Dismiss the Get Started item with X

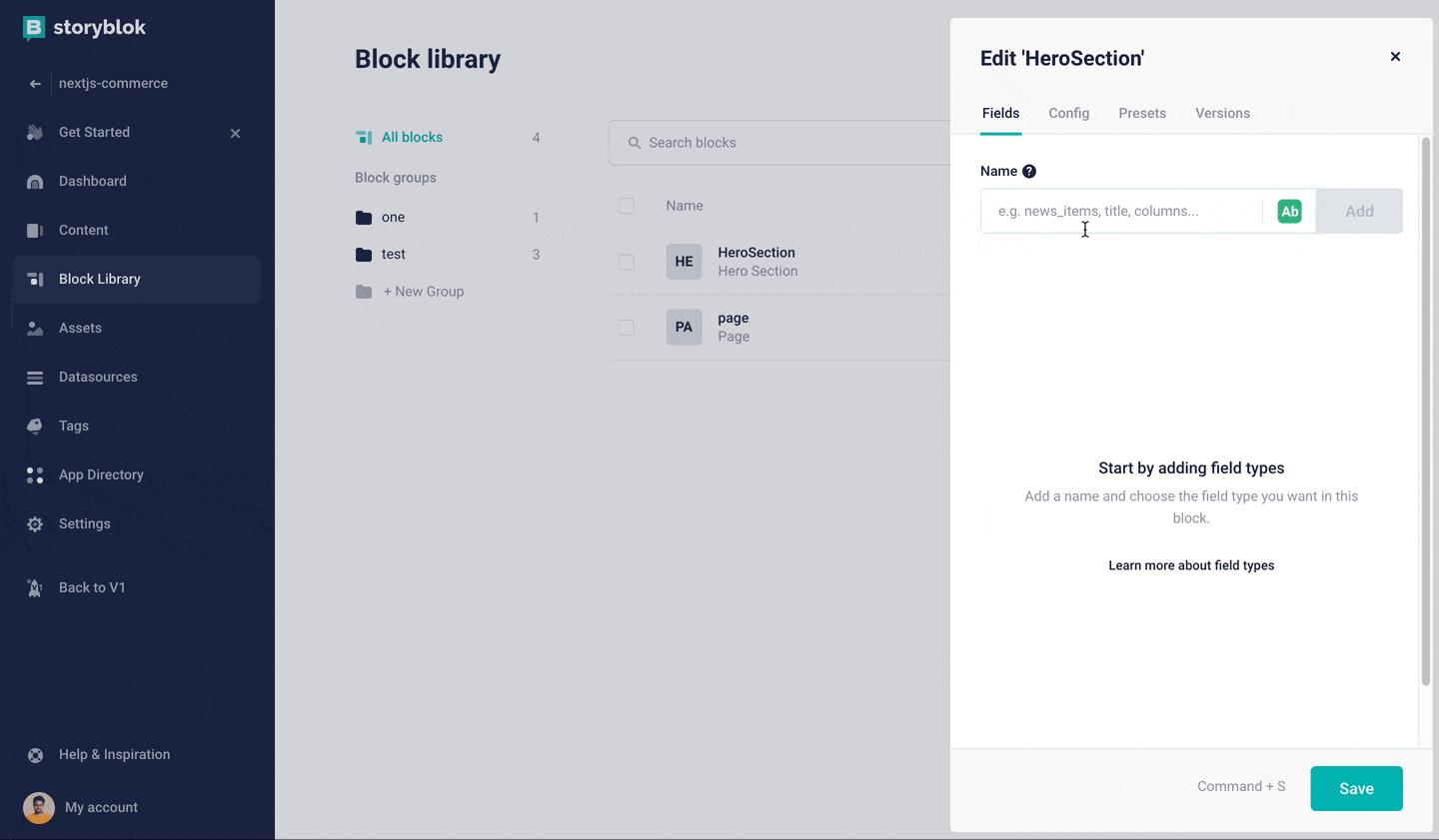(x=236, y=133)
